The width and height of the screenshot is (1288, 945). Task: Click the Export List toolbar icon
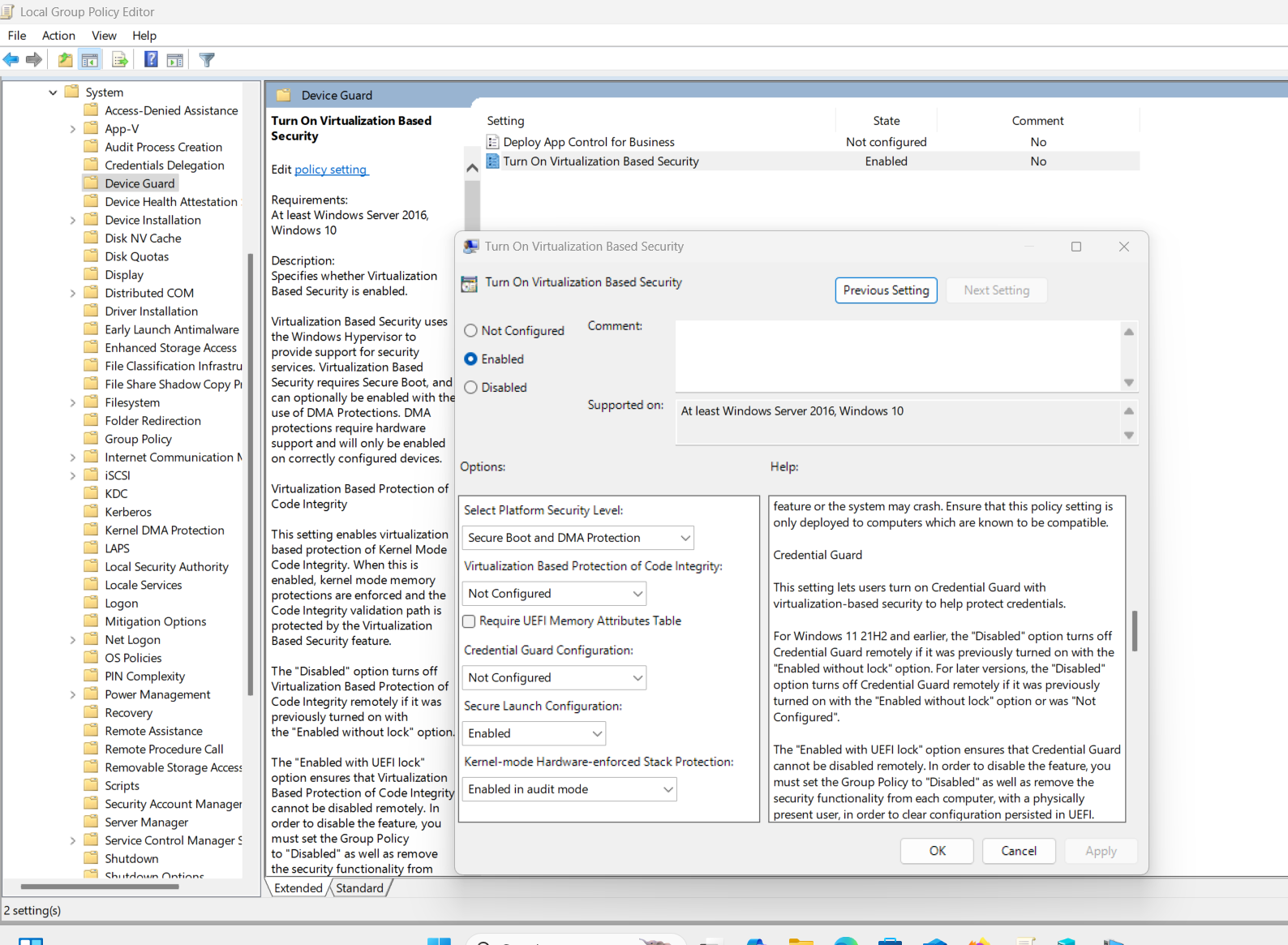120,60
